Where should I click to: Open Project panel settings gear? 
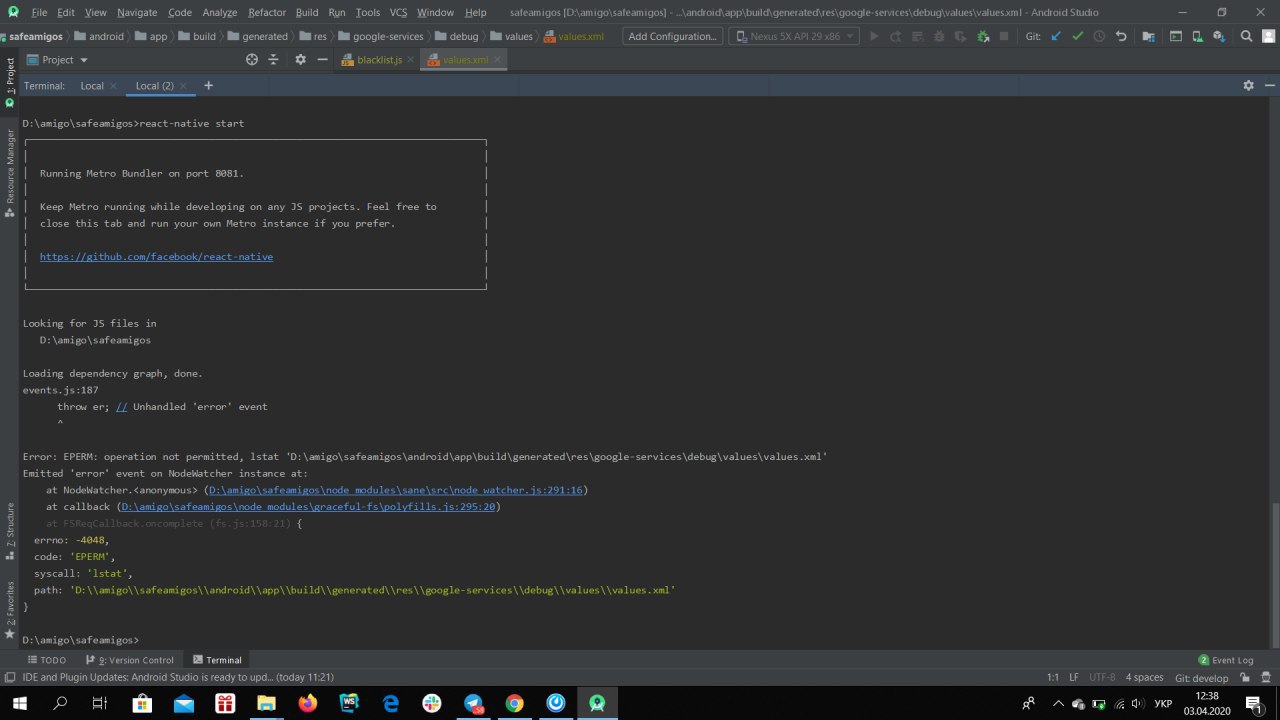pyautogui.click(x=300, y=60)
